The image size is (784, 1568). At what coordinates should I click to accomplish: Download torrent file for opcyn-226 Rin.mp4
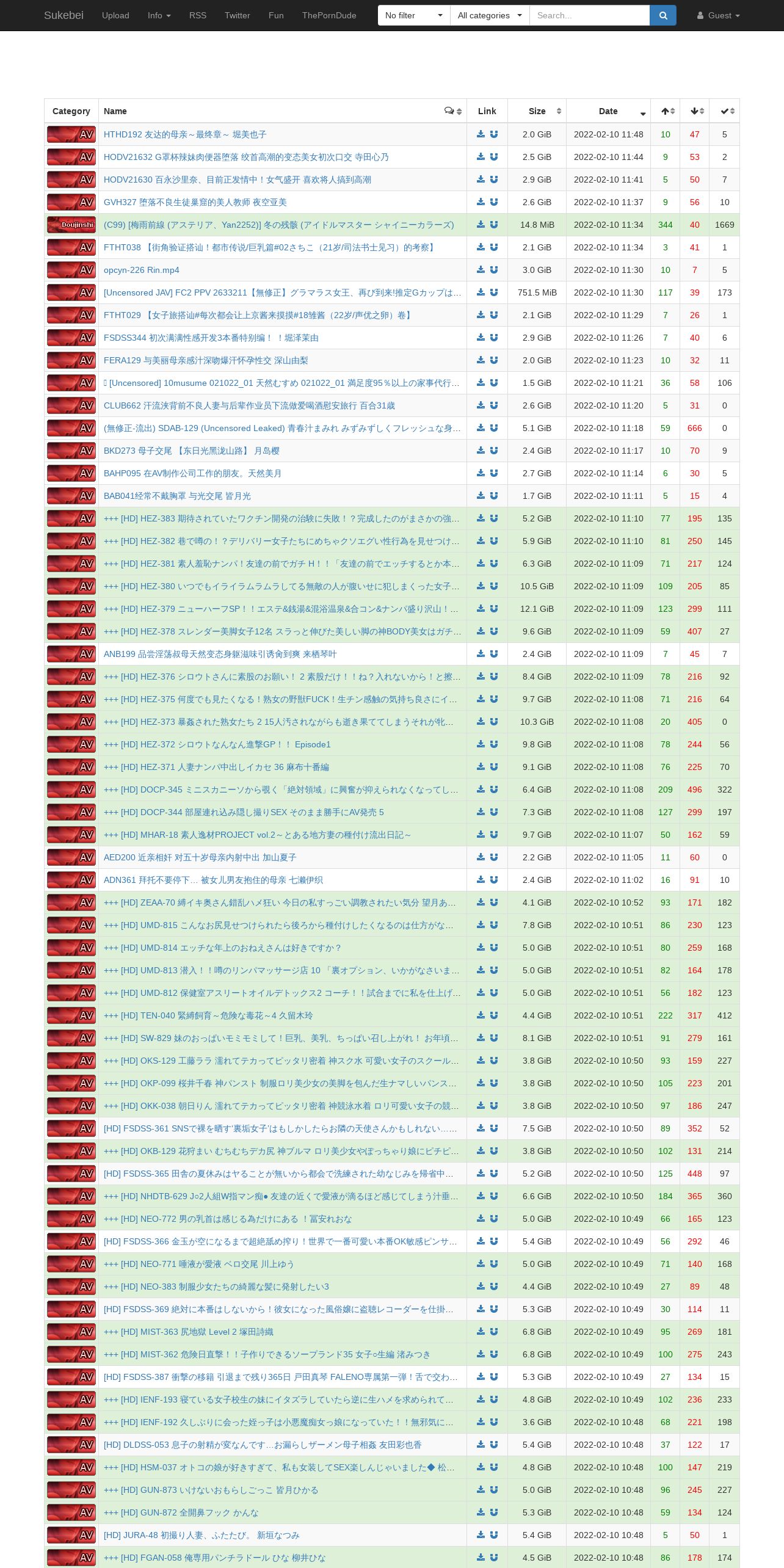(x=481, y=270)
